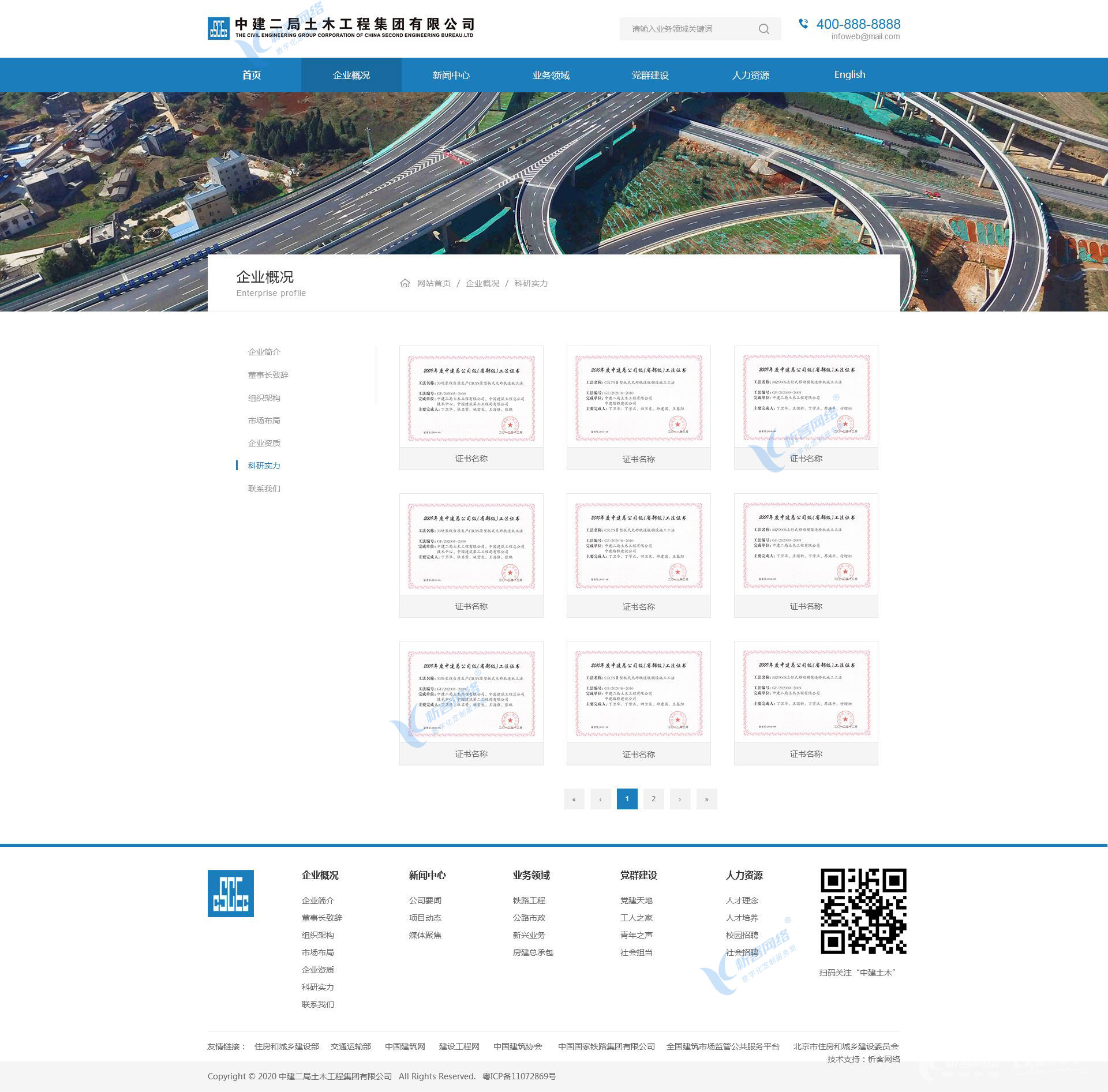The height and width of the screenshot is (1092, 1108).
Task: Open the 新闻中心 navigation menu
Action: [x=451, y=75]
